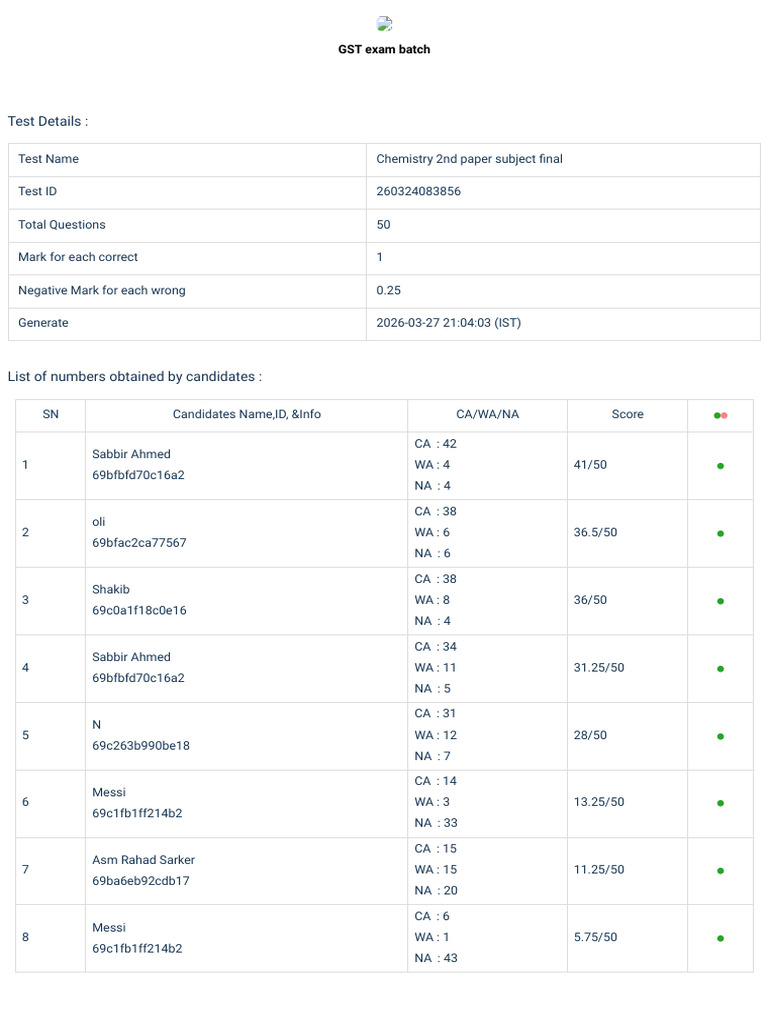Click the green status dot for score 13.25/50

tap(720, 803)
